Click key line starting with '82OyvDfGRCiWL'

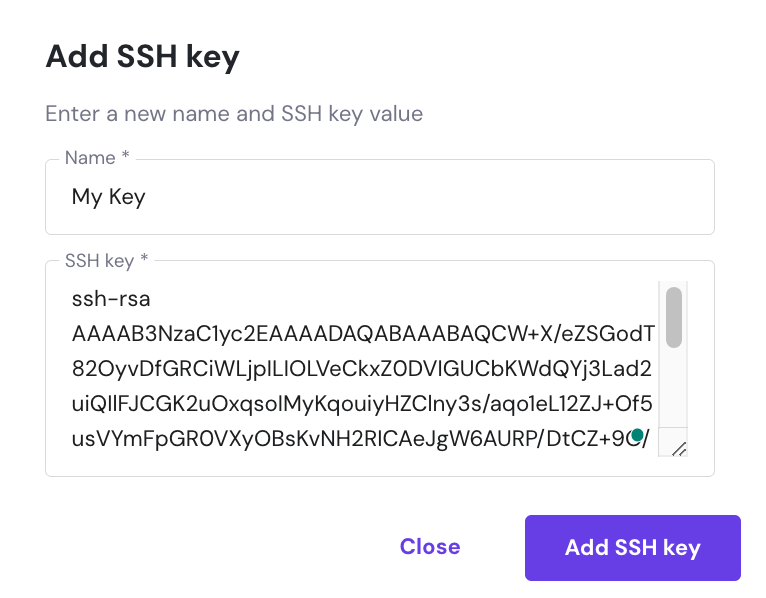coord(362,369)
